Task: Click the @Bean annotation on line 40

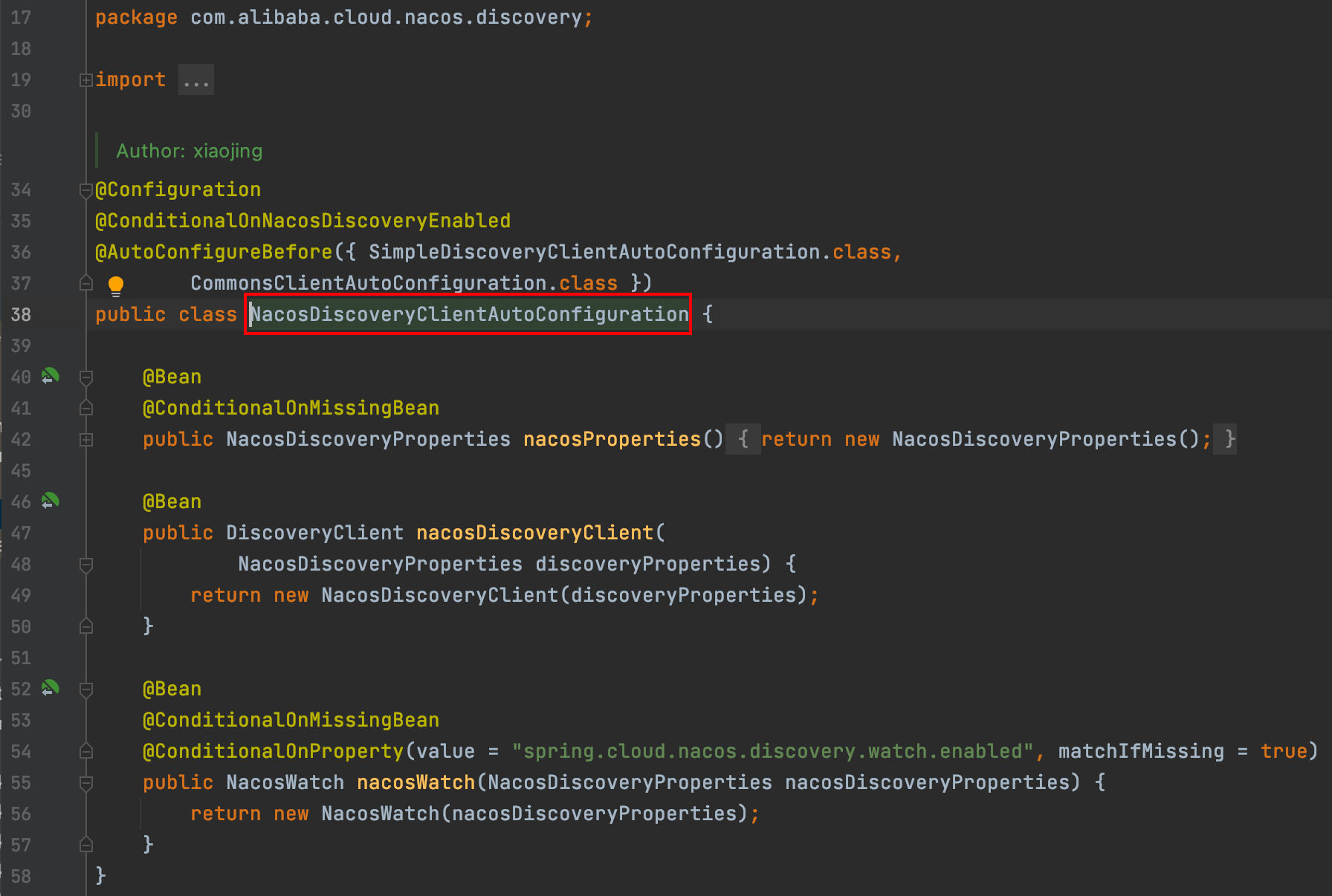Action: 172,377
